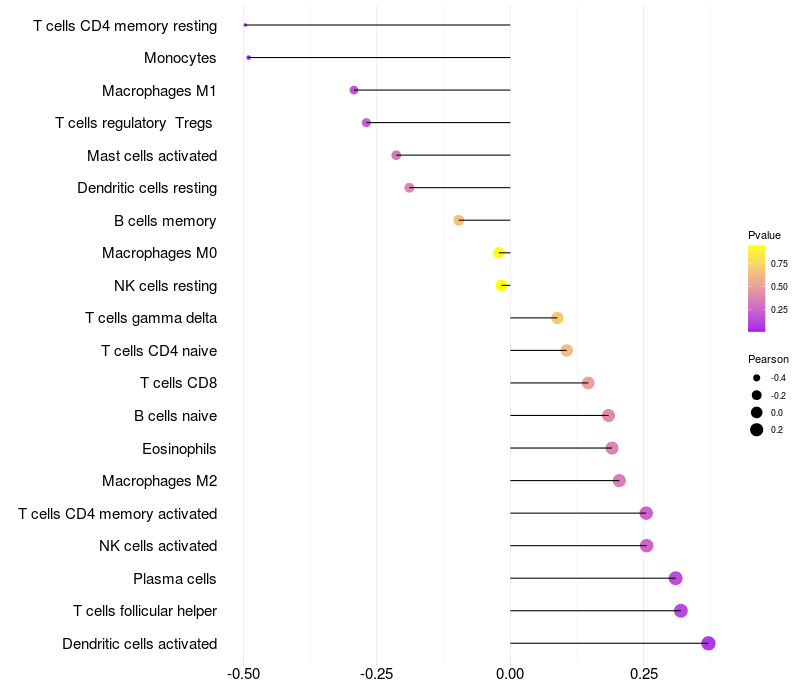Viewport: 800px width, 700px height.
Task: Select the Macrophages M2 data point
Action: point(619,481)
